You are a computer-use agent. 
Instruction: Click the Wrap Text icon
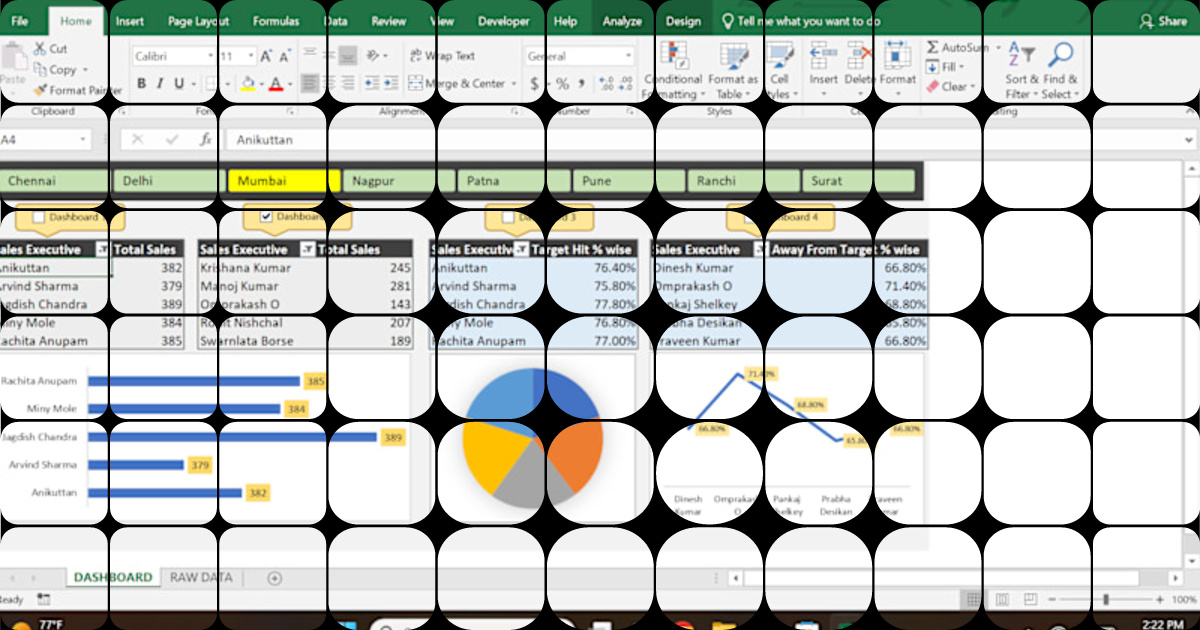point(416,56)
